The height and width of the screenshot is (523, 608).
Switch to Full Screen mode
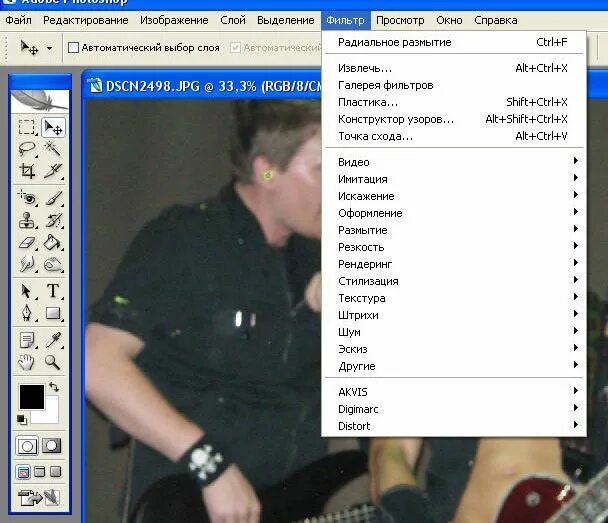click(55, 472)
